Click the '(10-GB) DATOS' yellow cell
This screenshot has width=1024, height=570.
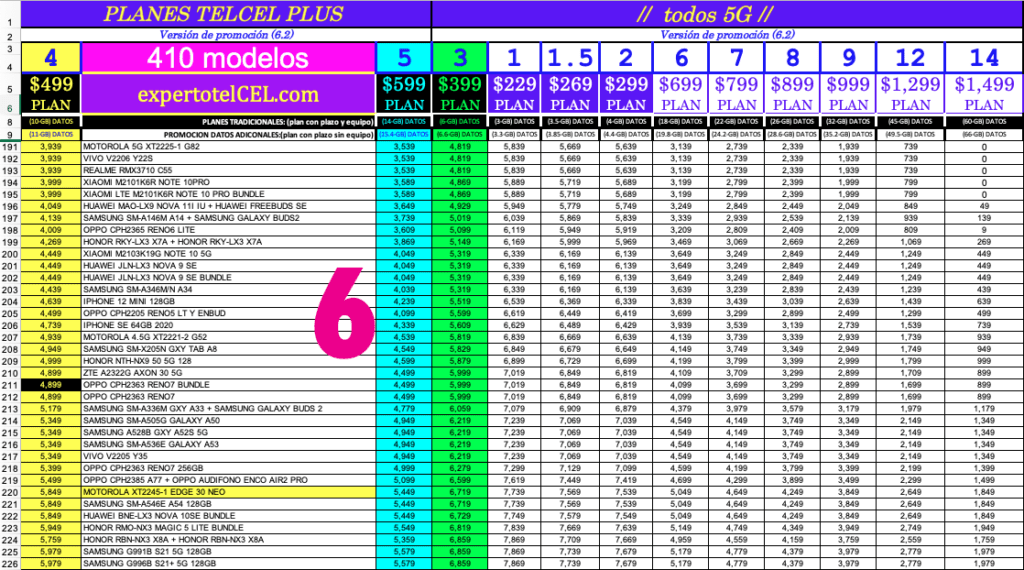[51, 121]
